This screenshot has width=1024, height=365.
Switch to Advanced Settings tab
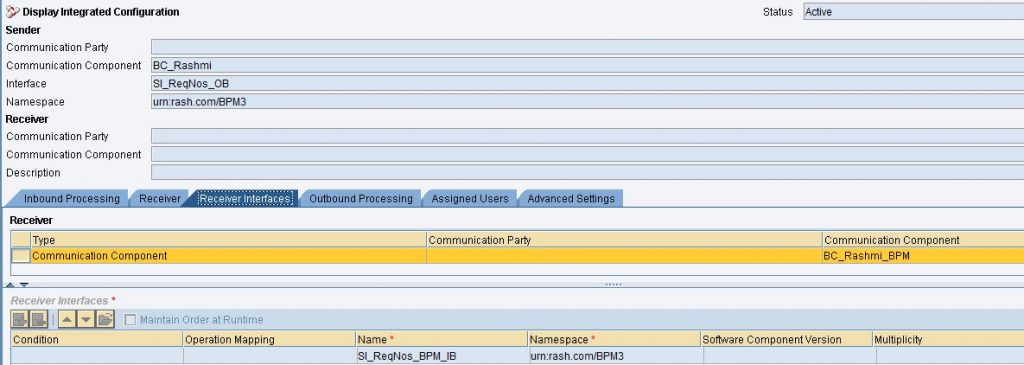[571, 198]
